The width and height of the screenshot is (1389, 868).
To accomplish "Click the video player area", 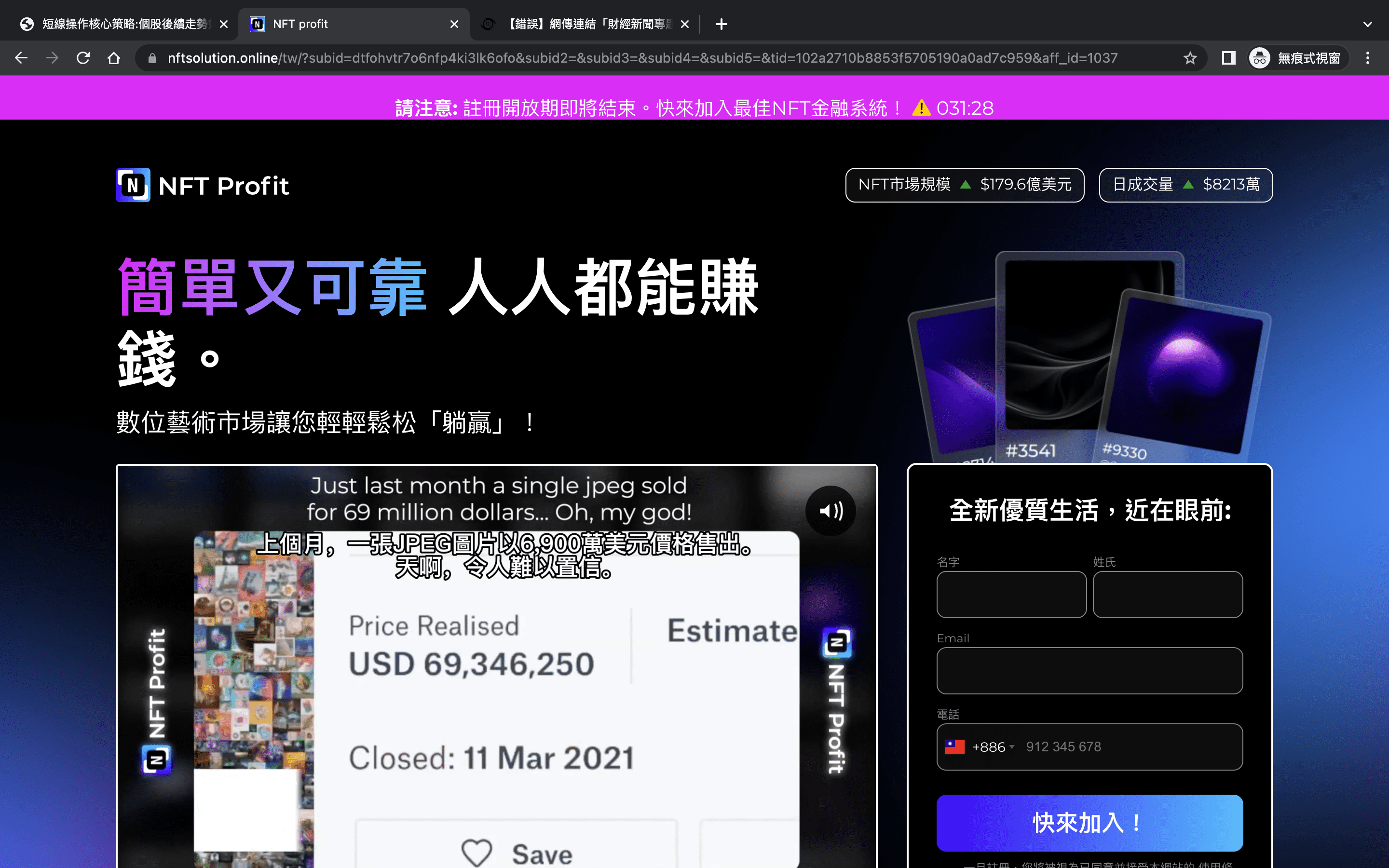I will (x=496, y=666).
